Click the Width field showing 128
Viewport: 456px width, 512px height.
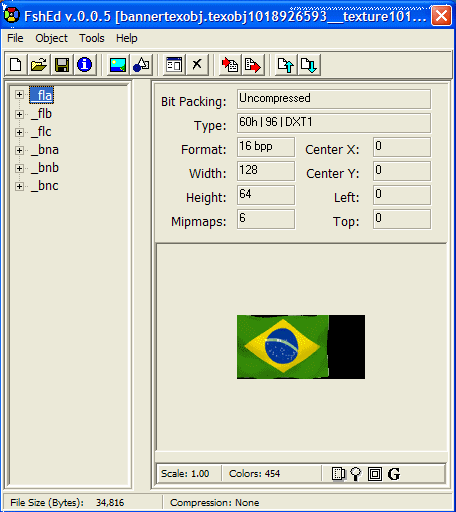click(x=266, y=171)
